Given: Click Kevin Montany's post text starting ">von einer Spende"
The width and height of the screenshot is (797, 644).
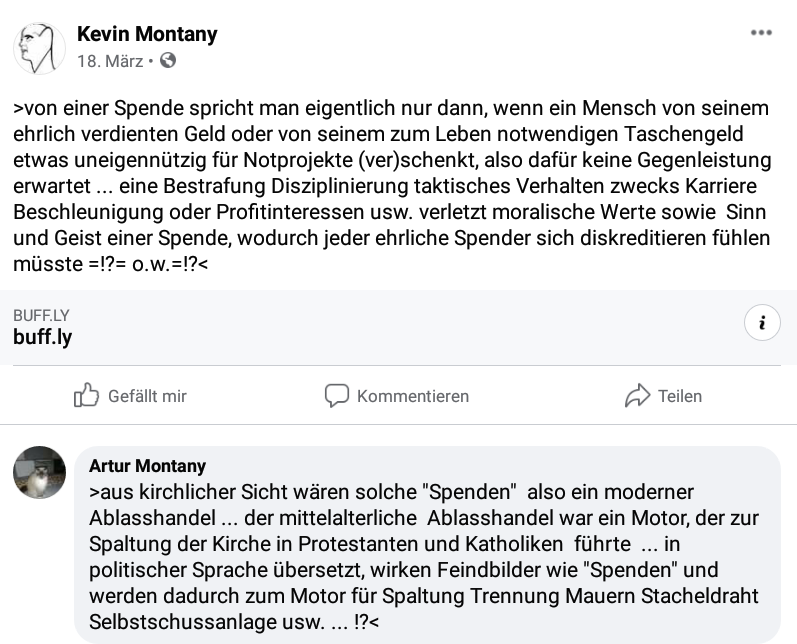Looking at the screenshot, I should 392,186.
